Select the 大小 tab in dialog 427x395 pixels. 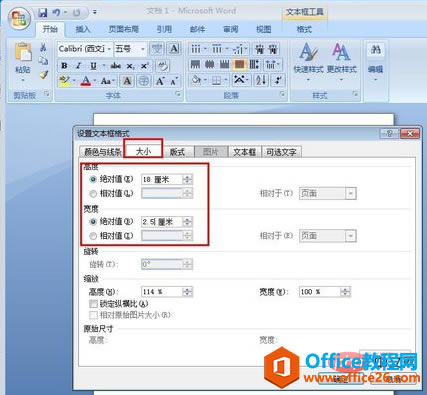click(144, 151)
